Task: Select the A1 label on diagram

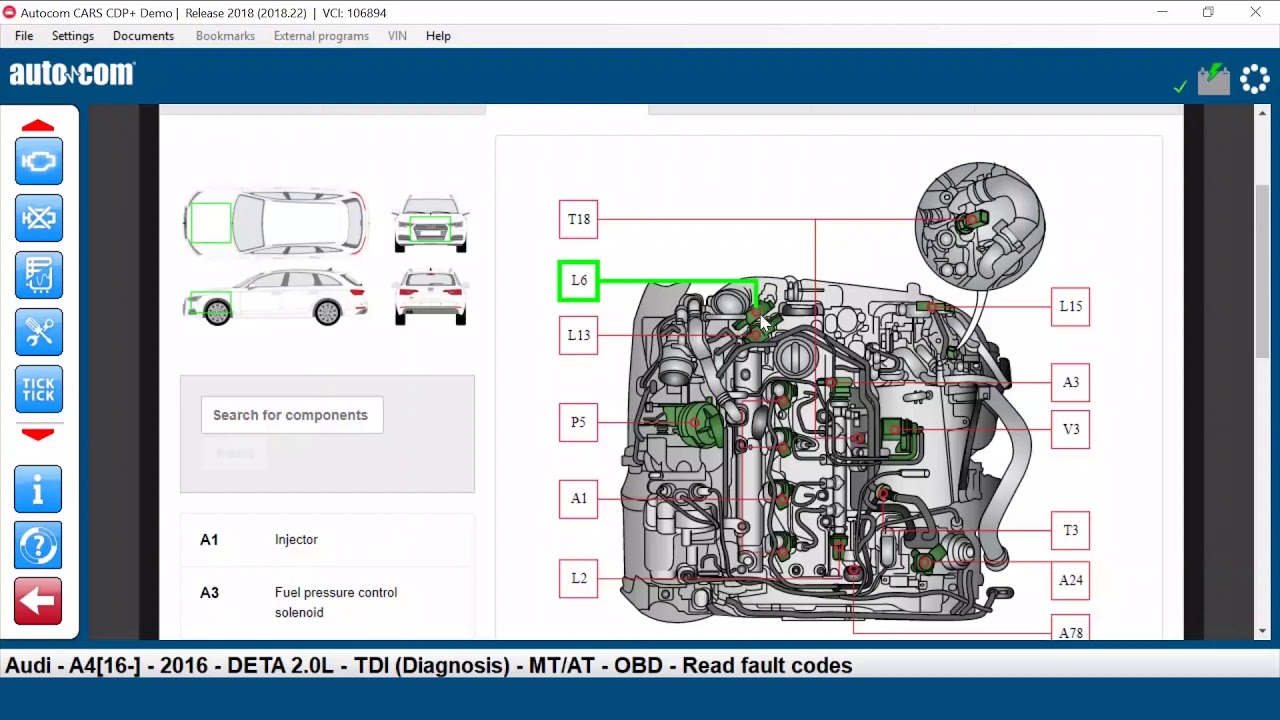Action: coord(579,498)
